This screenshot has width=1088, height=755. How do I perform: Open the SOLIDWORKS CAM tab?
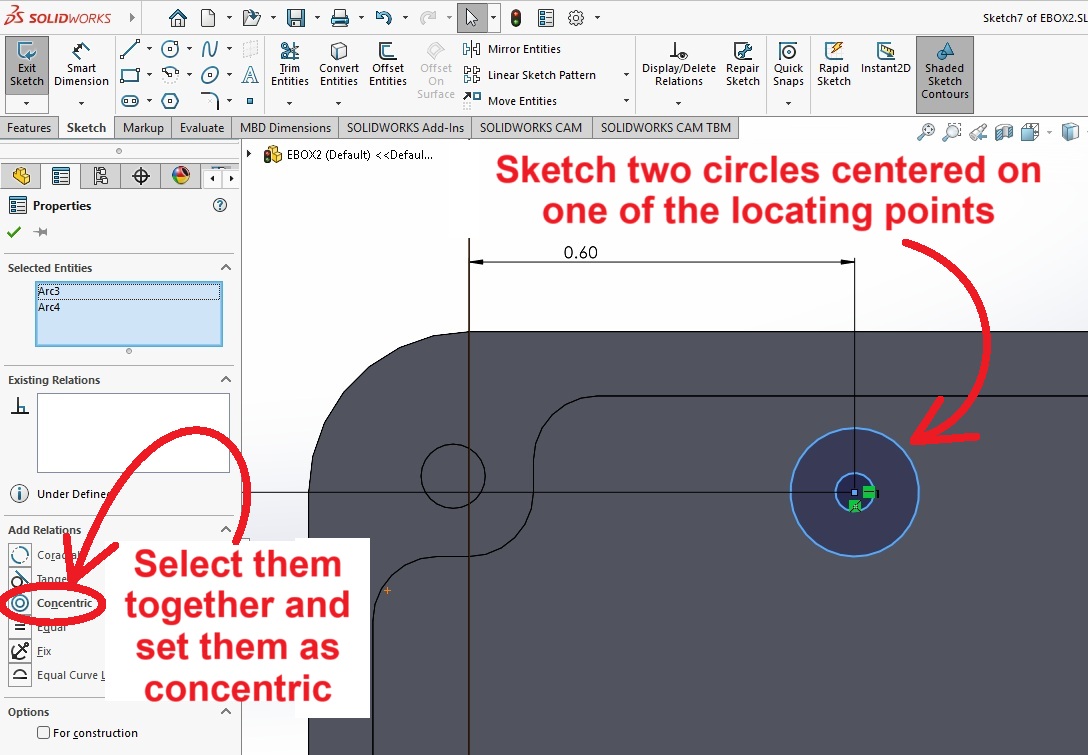pos(530,128)
